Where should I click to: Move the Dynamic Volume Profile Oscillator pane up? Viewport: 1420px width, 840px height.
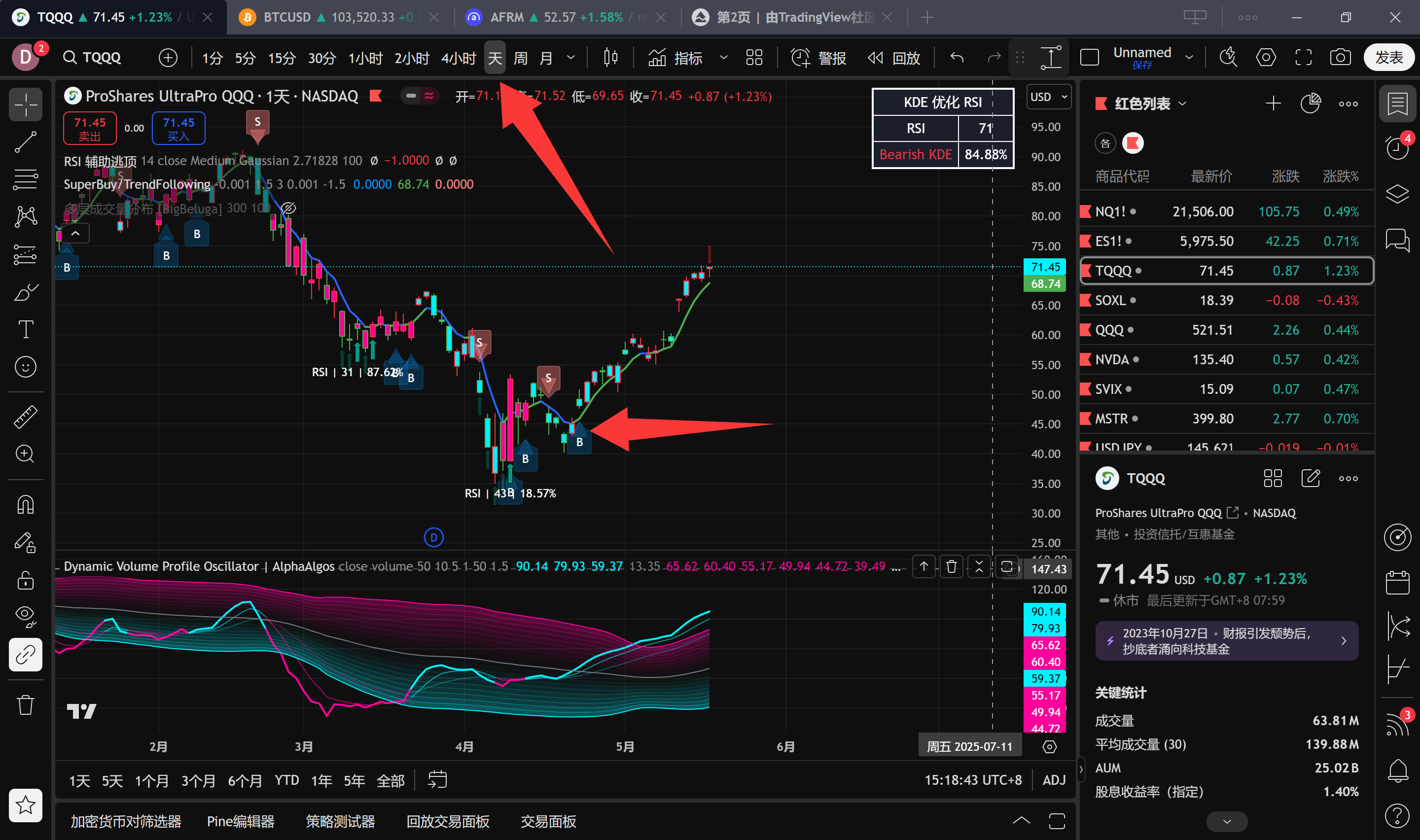tap(923, 566)
